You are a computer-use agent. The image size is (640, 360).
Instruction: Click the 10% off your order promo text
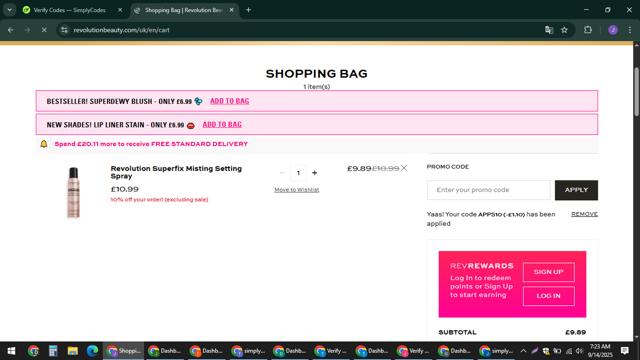(159, 200)
